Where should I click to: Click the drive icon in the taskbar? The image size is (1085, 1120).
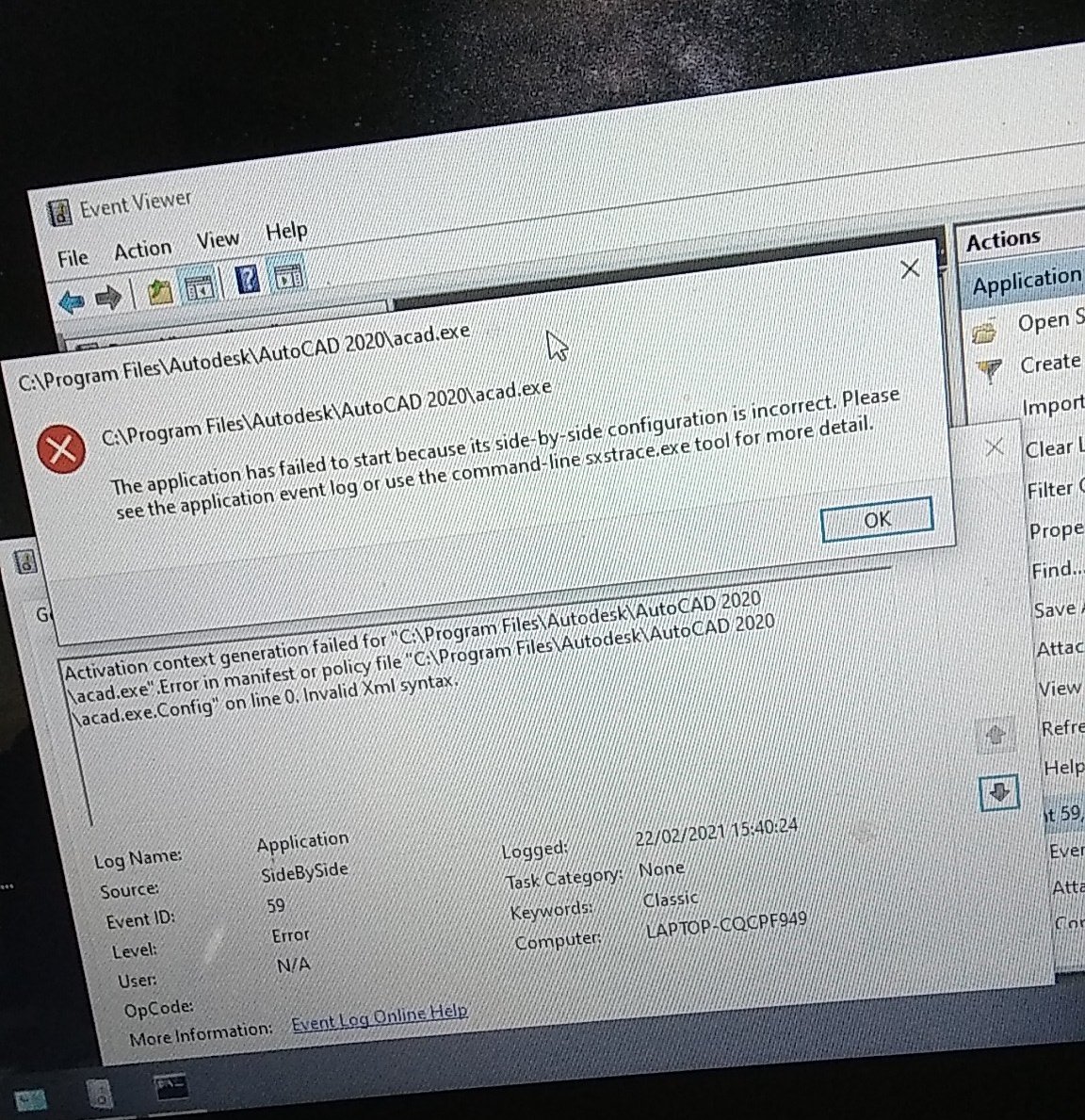coord(100,1094)
